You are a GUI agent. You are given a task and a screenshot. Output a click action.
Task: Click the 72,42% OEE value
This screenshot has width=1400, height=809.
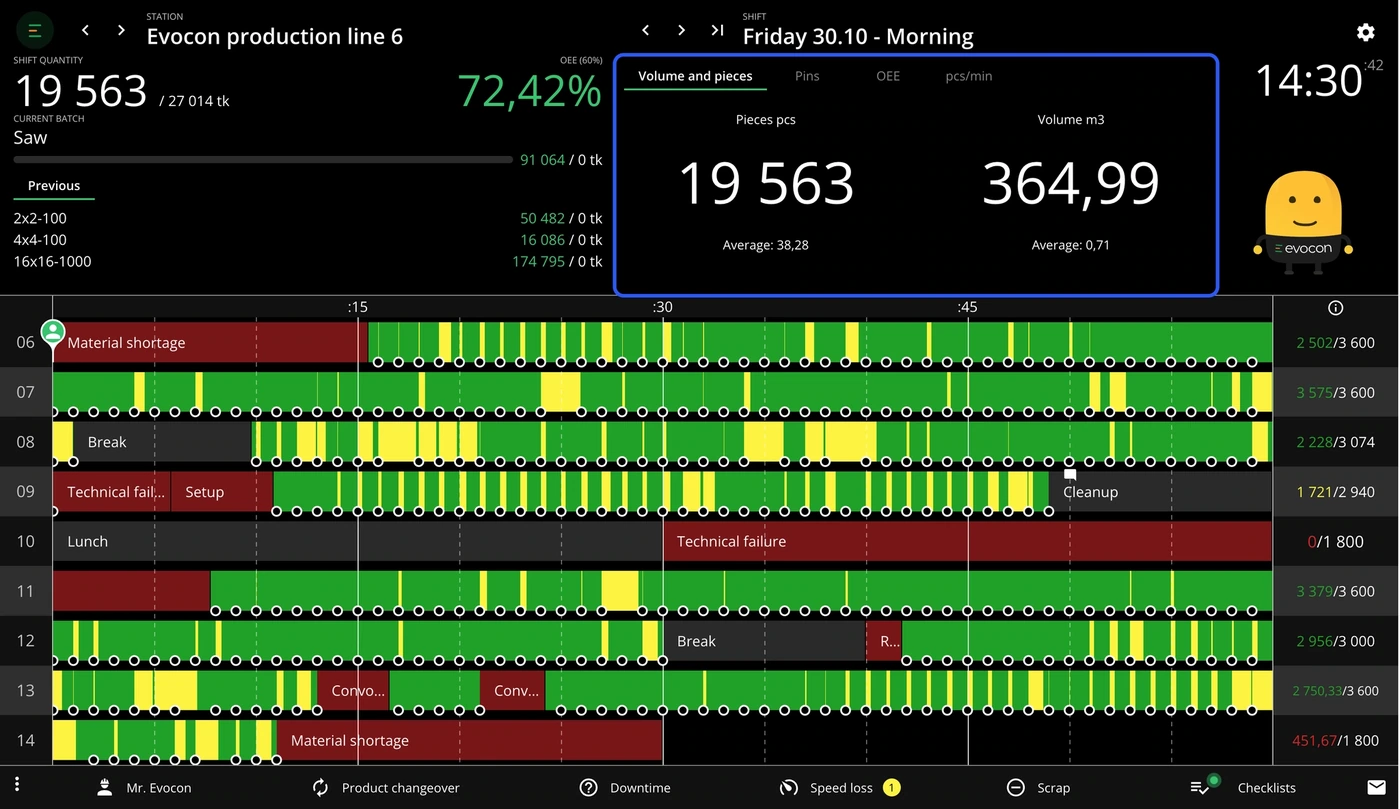pos(530,91)
